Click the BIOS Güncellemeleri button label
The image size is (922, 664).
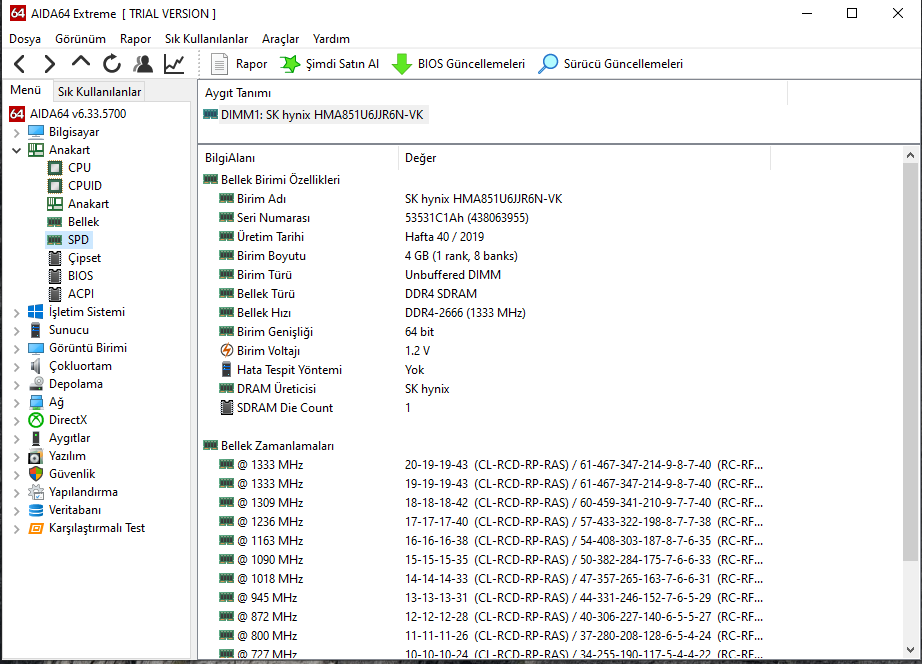click(471, 64)
